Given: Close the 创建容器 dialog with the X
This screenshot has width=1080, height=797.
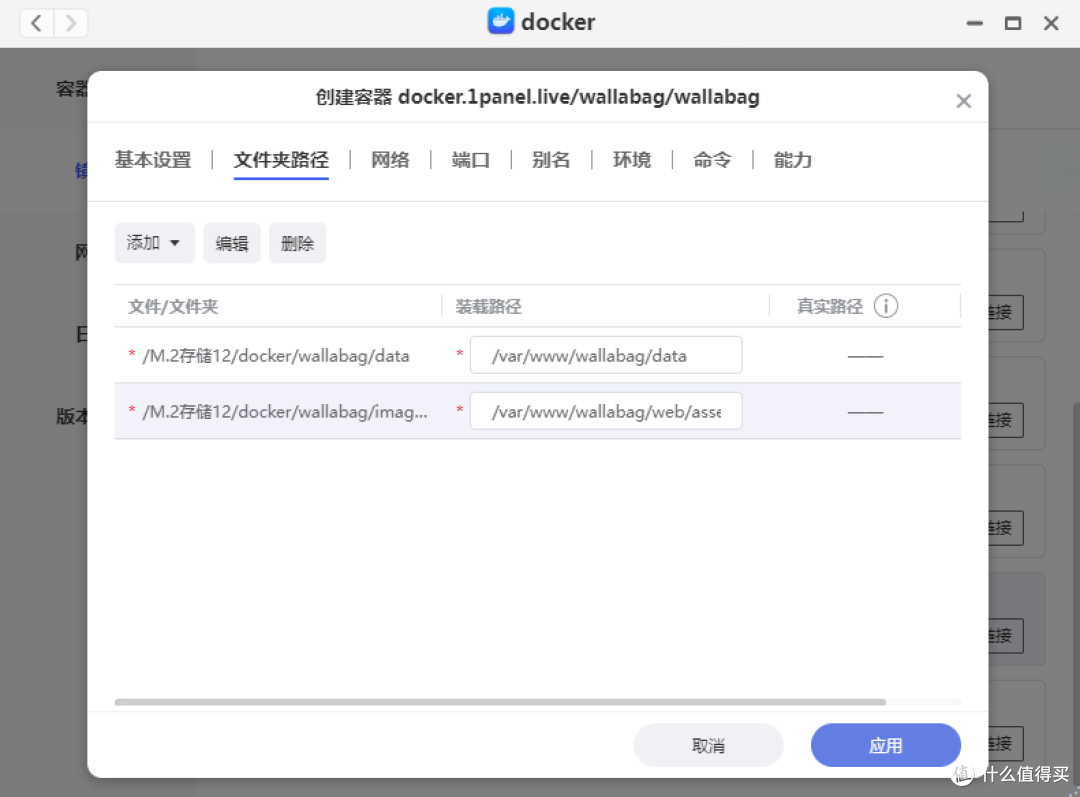Looking at the screenshot, I should pos(963,100).
